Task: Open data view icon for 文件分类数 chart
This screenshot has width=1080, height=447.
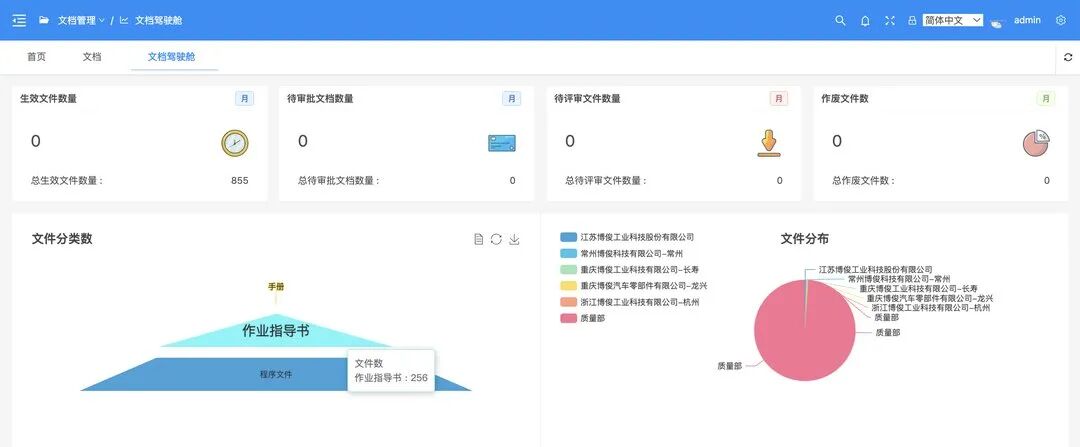Action: pos(479,239)
